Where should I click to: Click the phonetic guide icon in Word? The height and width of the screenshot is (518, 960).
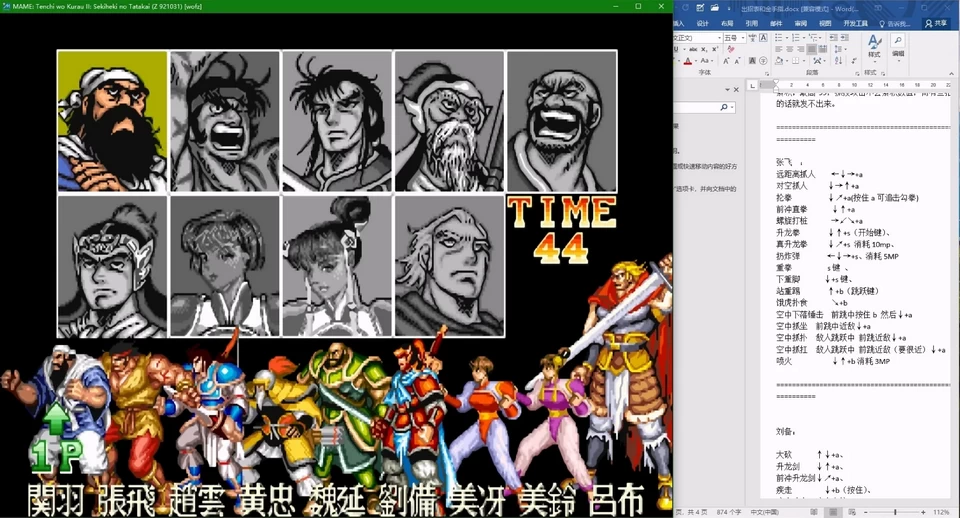752,38
